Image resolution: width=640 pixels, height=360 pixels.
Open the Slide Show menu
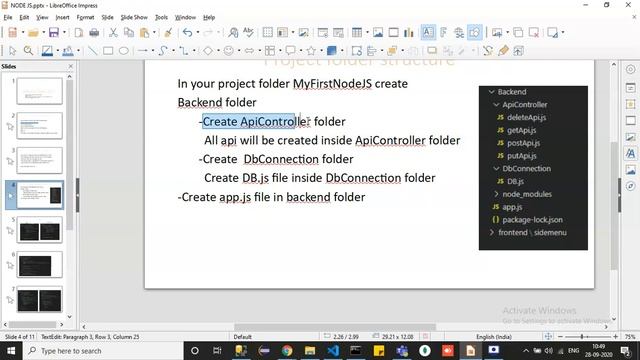coord(134,17)
